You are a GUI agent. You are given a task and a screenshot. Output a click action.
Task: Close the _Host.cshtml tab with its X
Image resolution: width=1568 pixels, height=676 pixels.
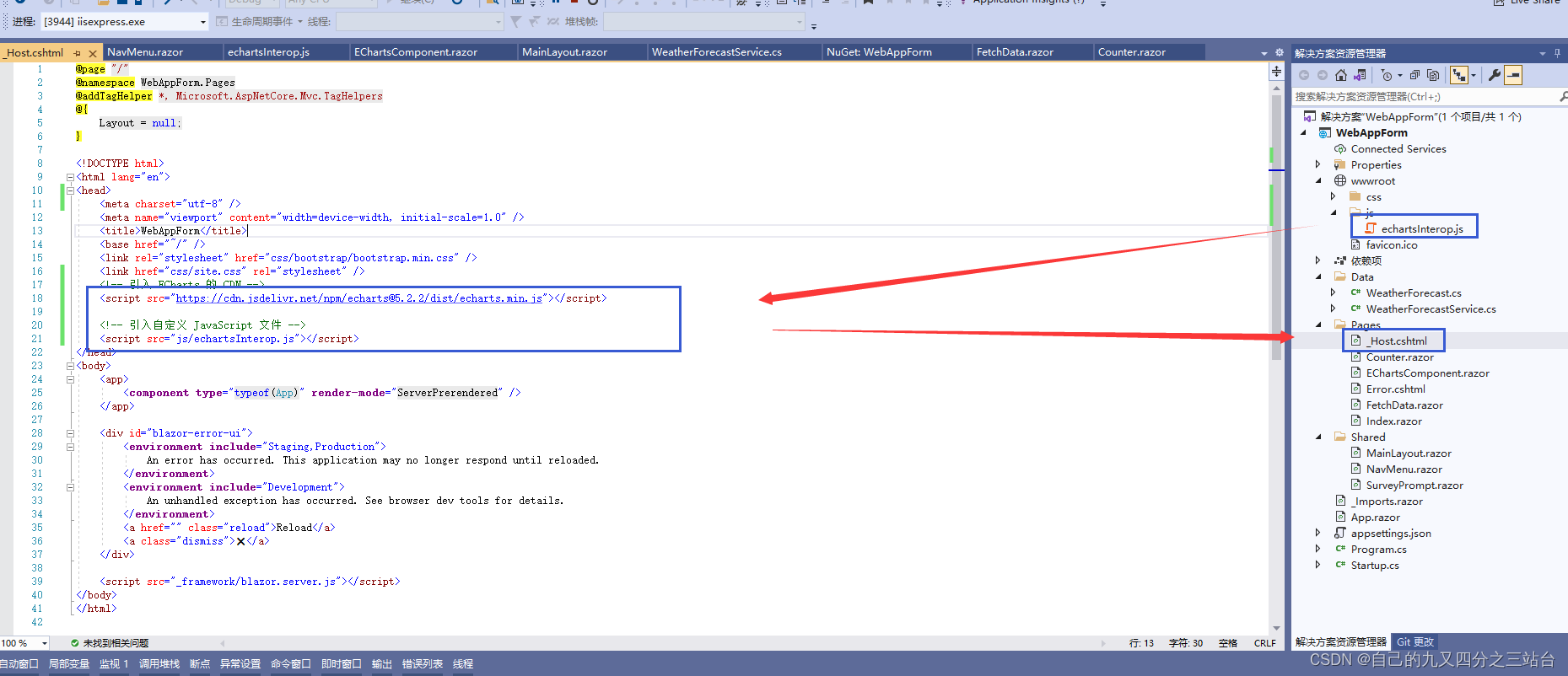(x=93, y=52)
